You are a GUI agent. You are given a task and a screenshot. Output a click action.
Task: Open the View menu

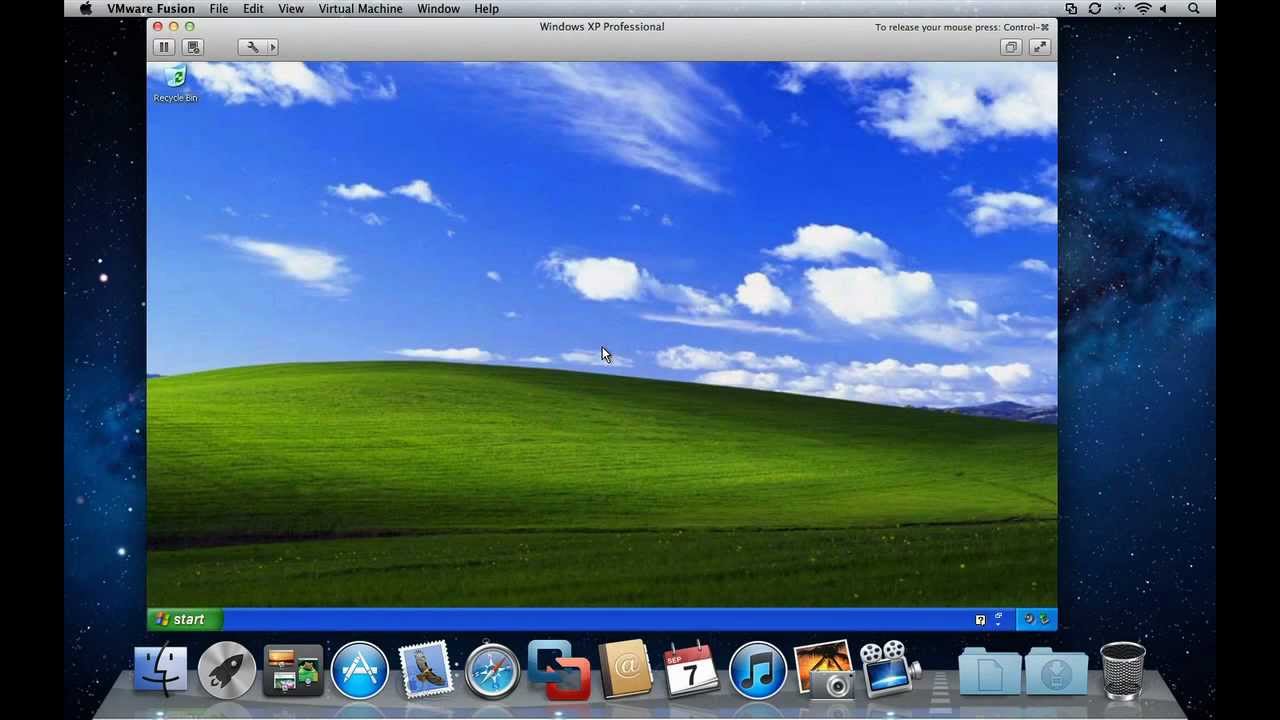(x=291, y=9)
